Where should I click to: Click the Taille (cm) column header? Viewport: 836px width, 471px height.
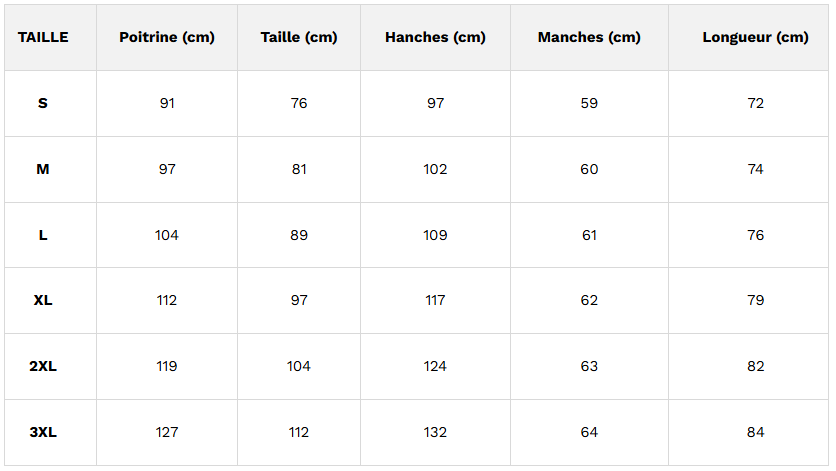299,37
